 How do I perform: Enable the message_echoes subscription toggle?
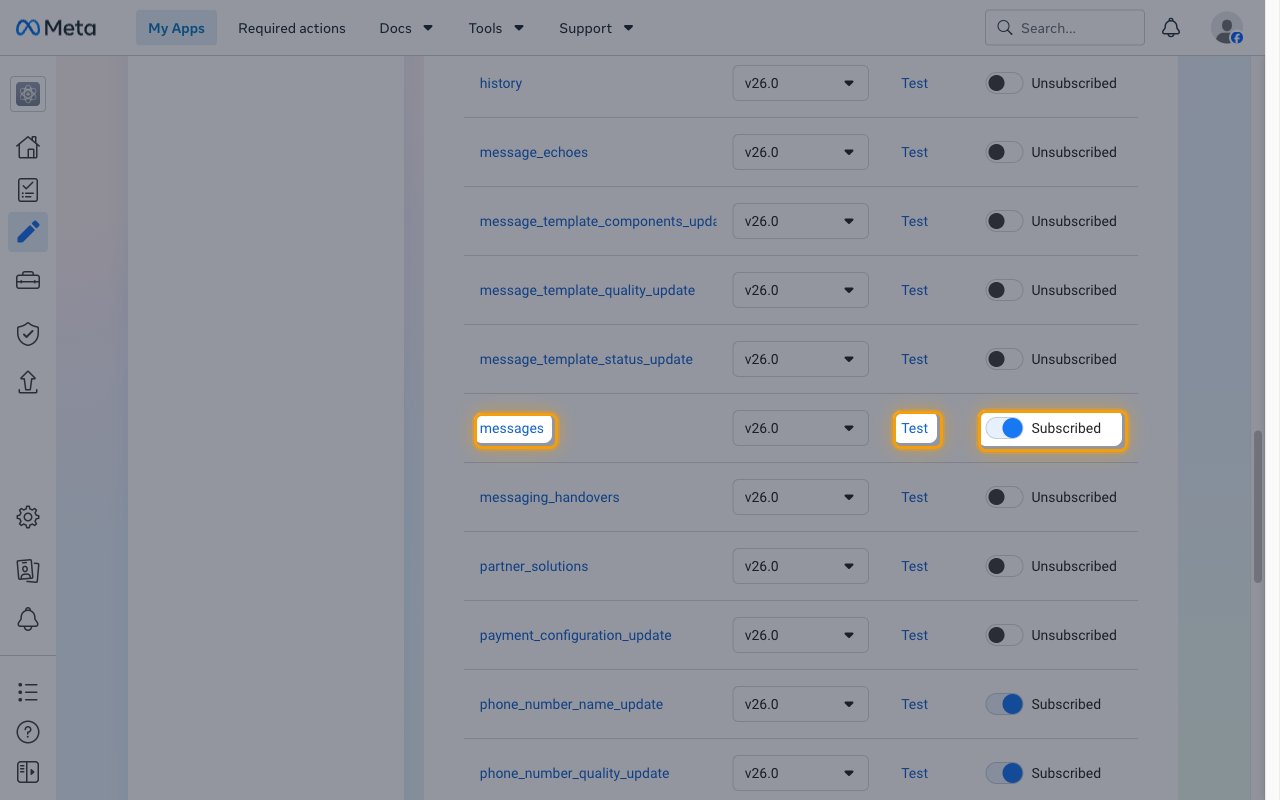click(1004, 152)
